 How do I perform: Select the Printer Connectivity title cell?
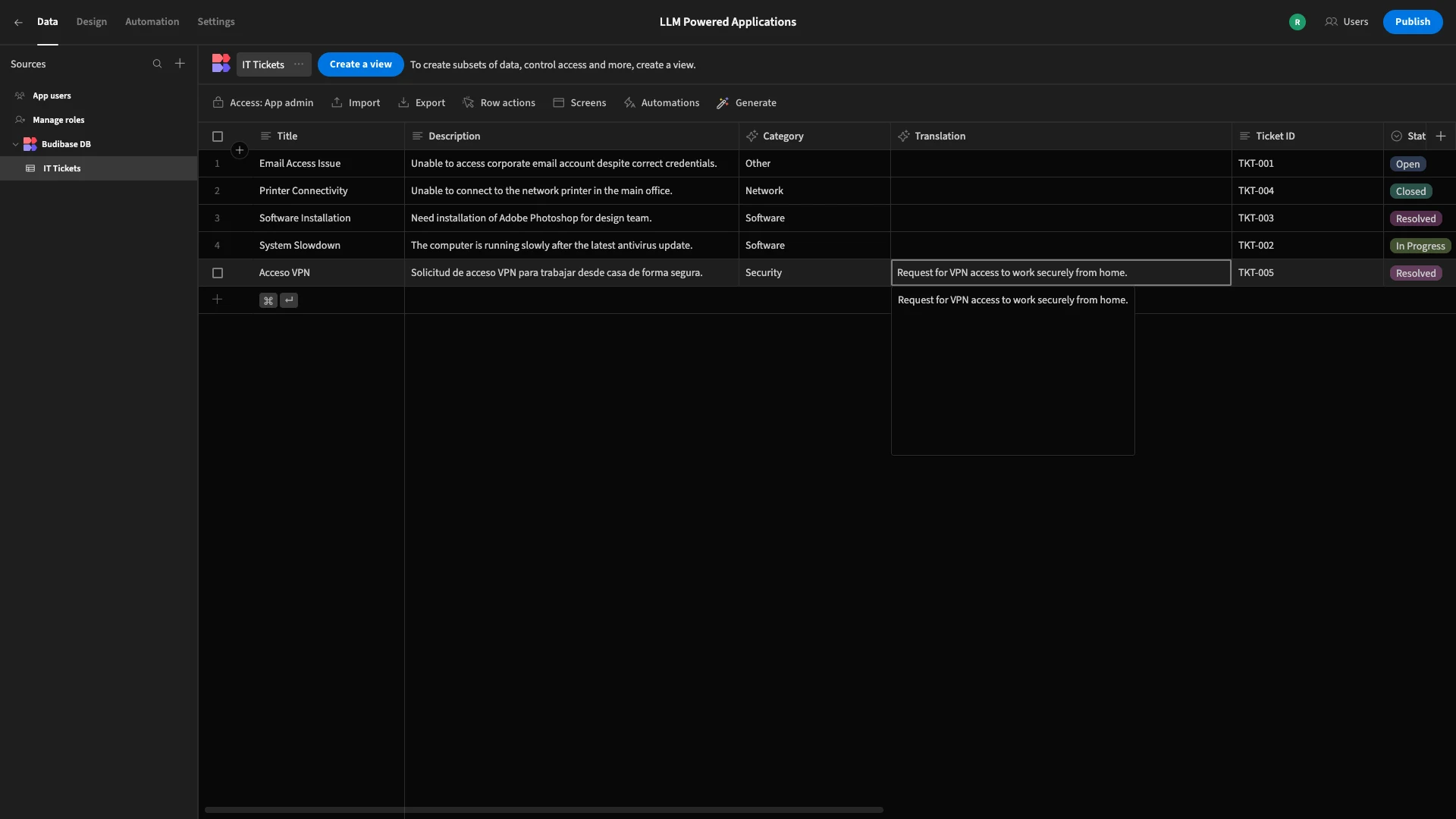(x=328, y=191)
